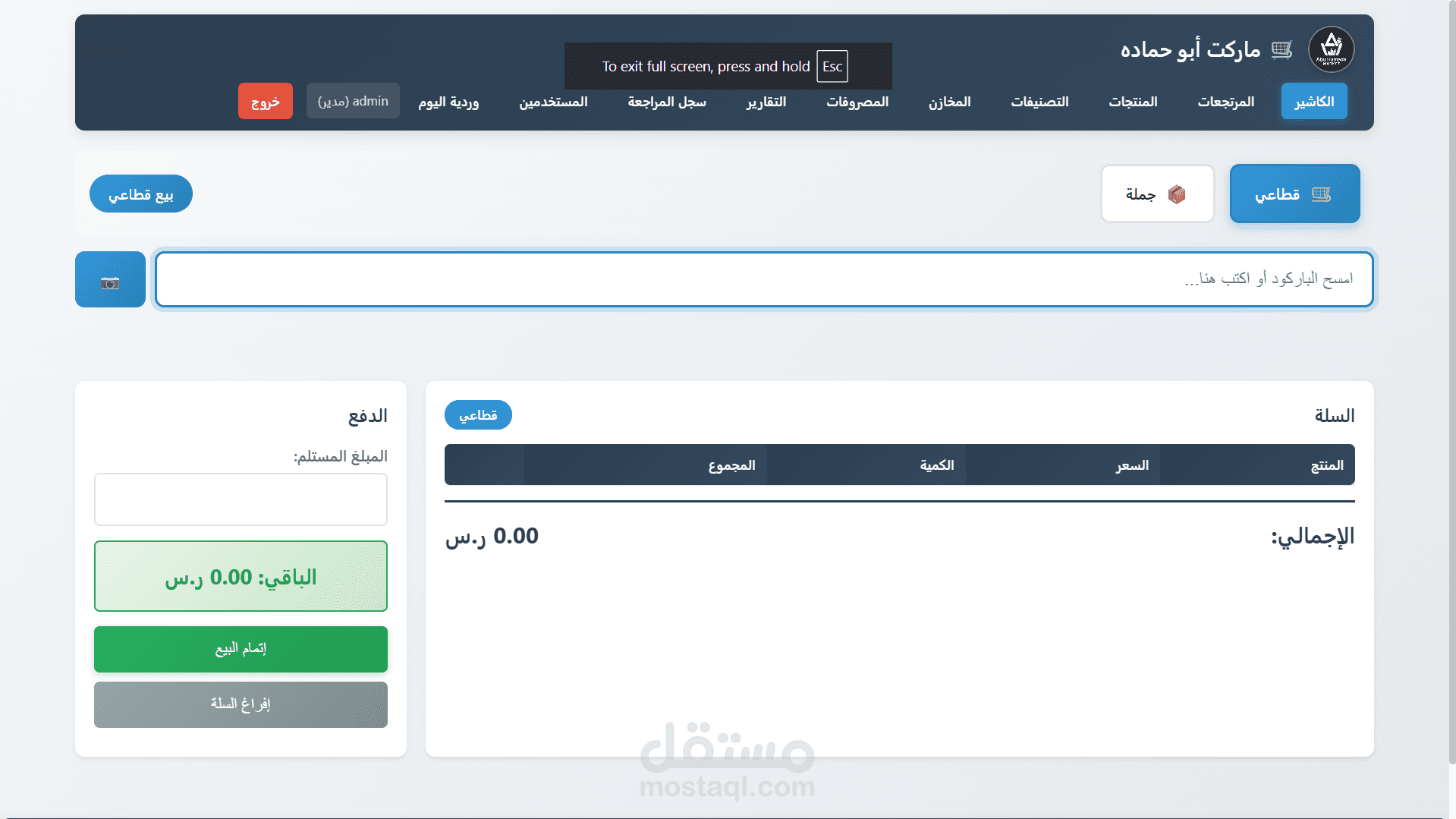
Task: Click the cart icon next to ماركت أبو حماده title
Action: (1283, 49)
